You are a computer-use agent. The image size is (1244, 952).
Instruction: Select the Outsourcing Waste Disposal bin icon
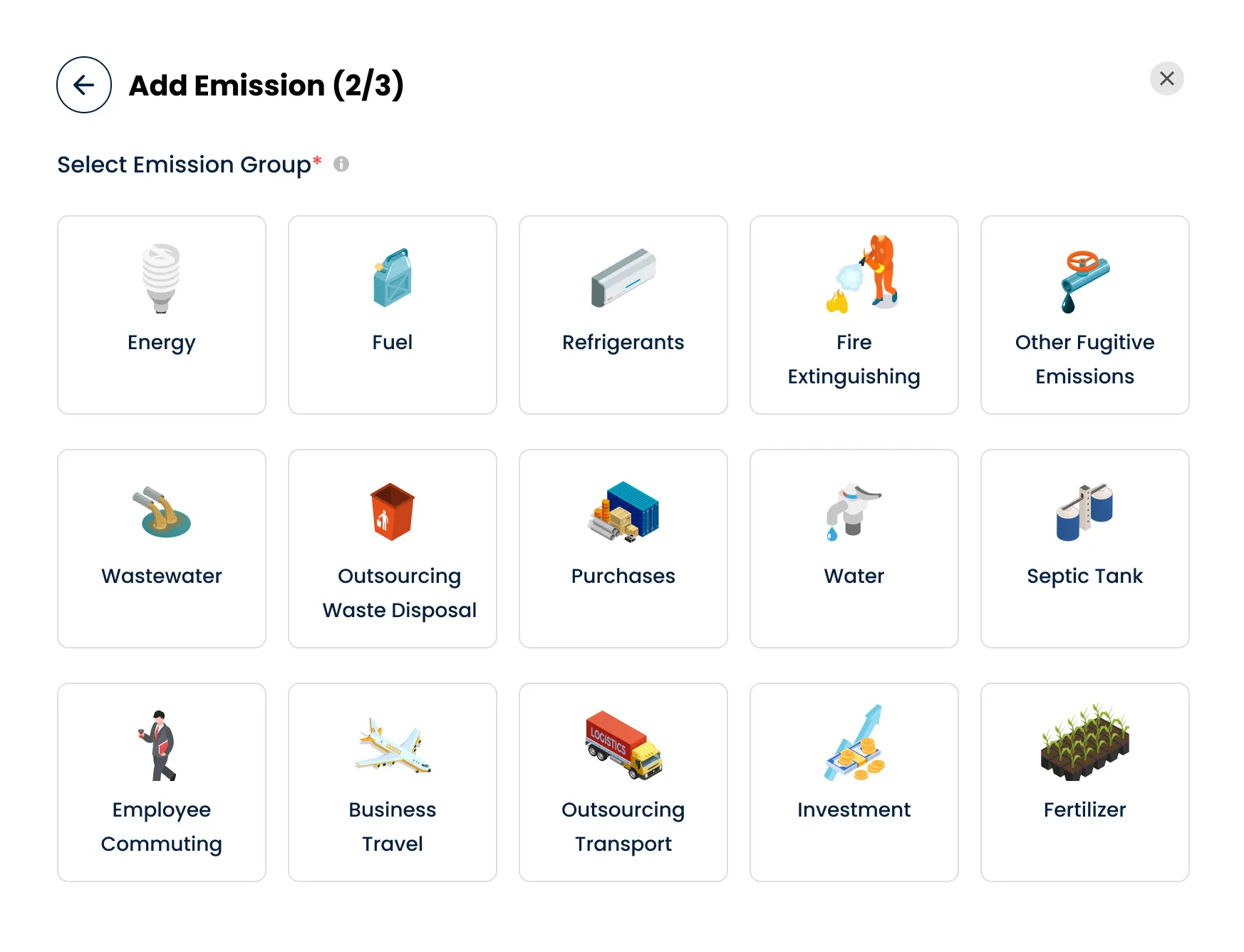tap(393, 512)
